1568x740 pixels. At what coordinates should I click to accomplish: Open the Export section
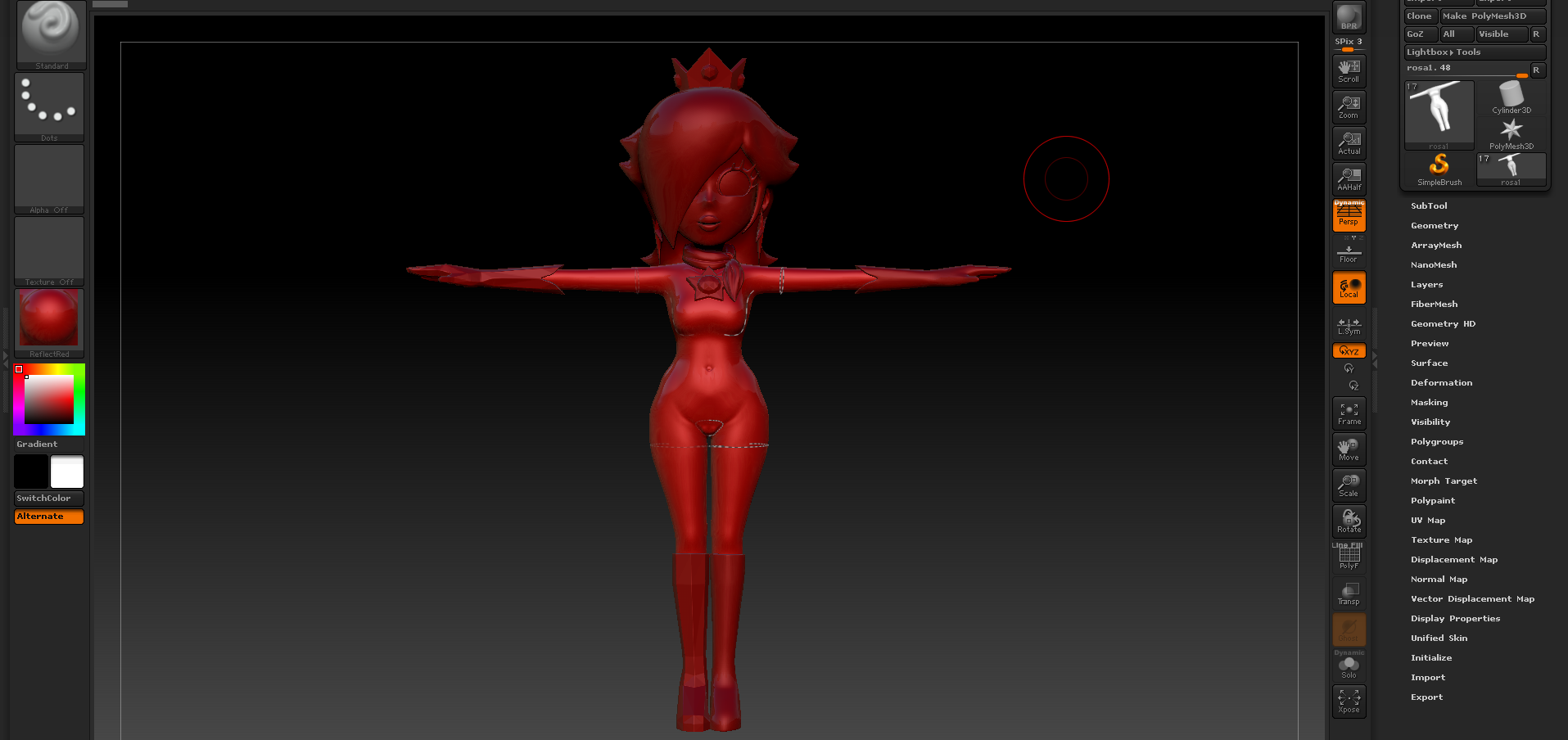pyautogui.click(x=1426, y=697)
